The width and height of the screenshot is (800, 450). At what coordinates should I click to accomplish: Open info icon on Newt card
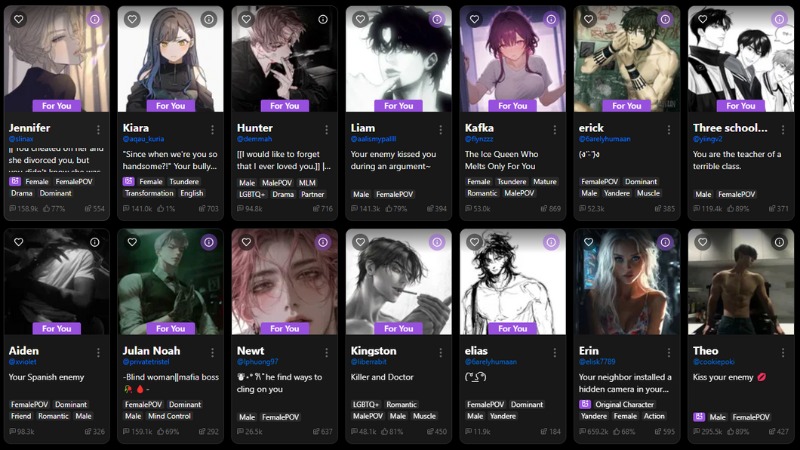tap(323, 242)
